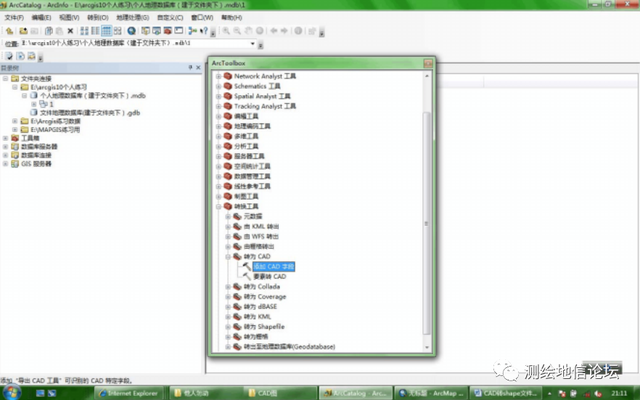Open the location path dropdown arrow

253,43
